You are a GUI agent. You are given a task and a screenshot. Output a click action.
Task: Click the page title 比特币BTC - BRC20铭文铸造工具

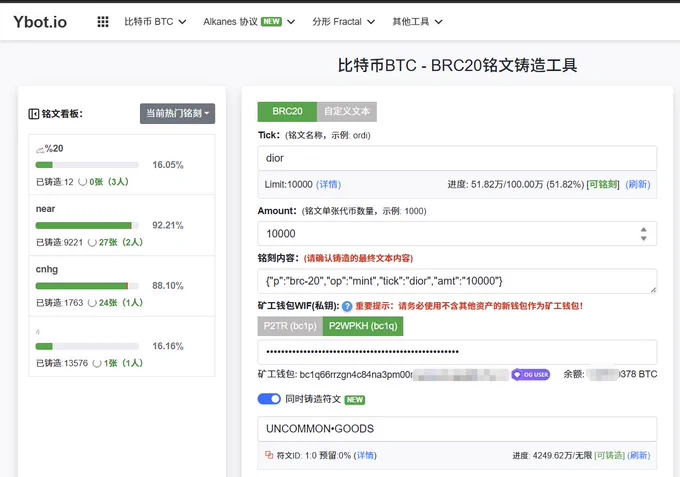point(458,65)
